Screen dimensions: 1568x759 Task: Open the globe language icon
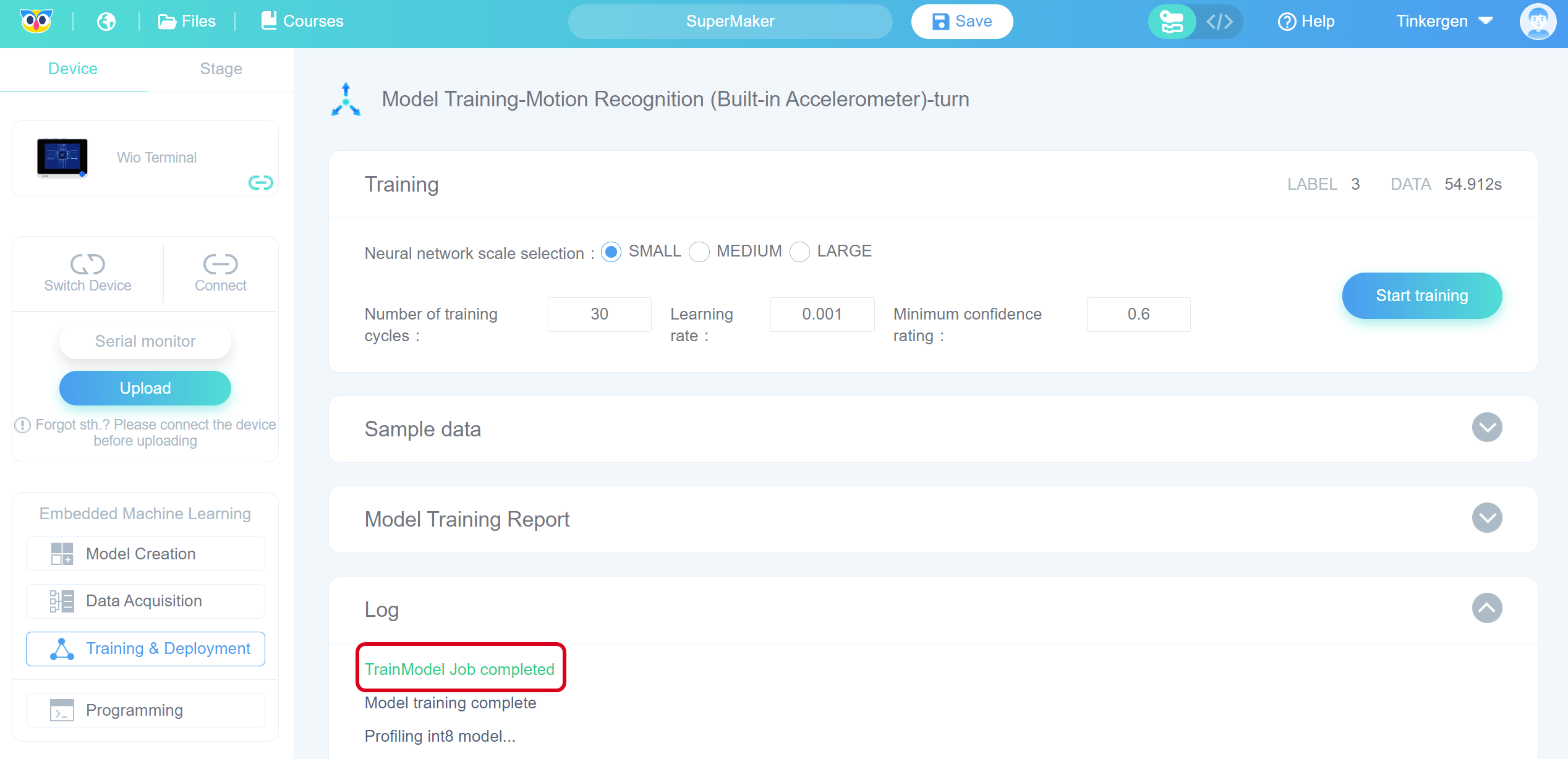[x=106, y=22]
